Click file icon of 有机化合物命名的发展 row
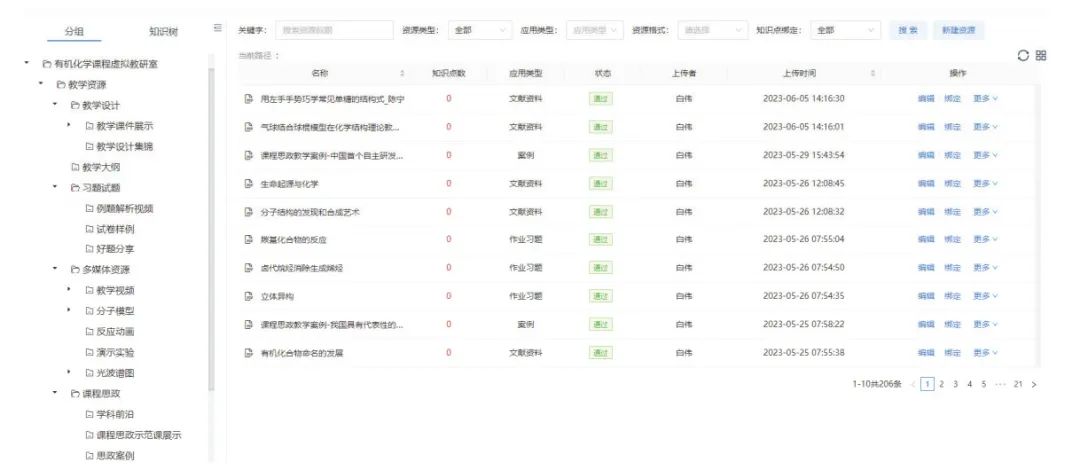Viewport: 1080px width, 470px height. (x=249, y=353)
